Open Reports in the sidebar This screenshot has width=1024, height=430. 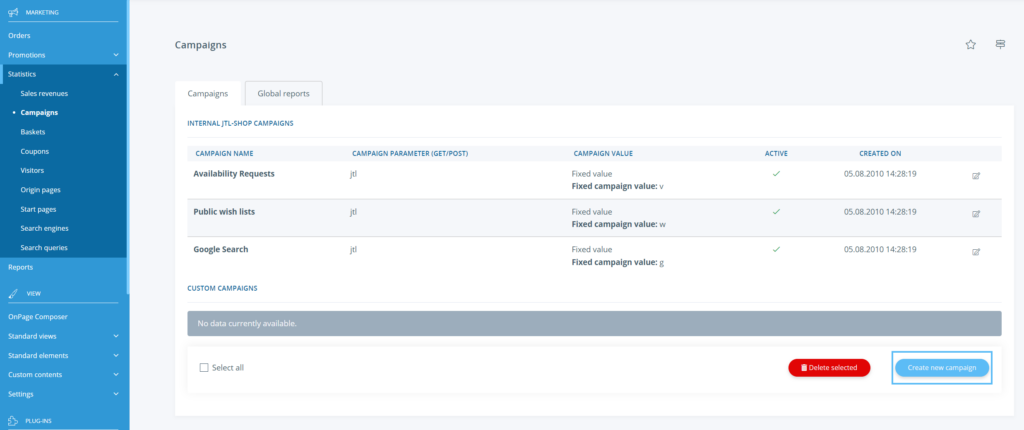20,267
